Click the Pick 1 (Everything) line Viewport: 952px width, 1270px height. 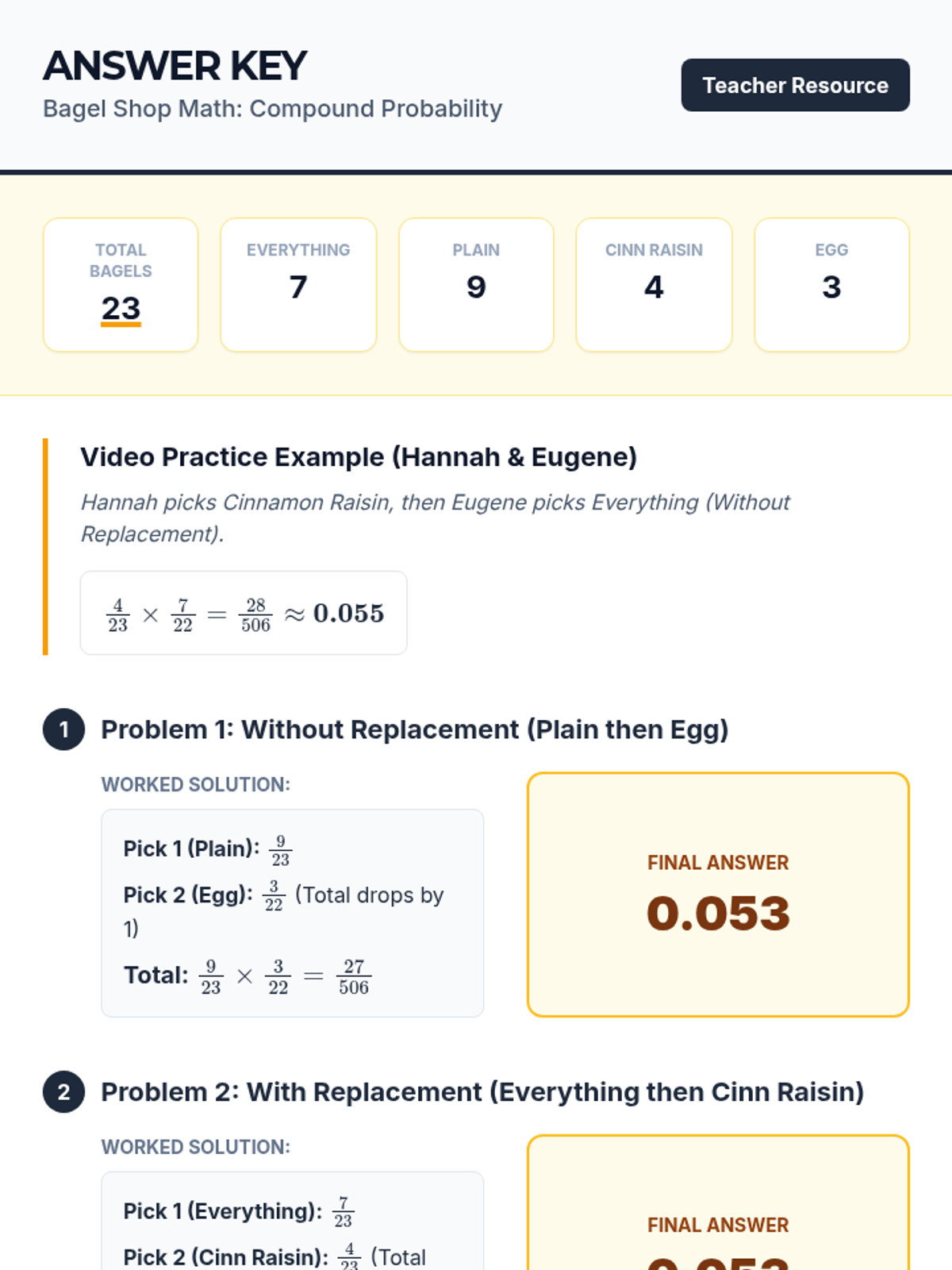coord(238,1211)
